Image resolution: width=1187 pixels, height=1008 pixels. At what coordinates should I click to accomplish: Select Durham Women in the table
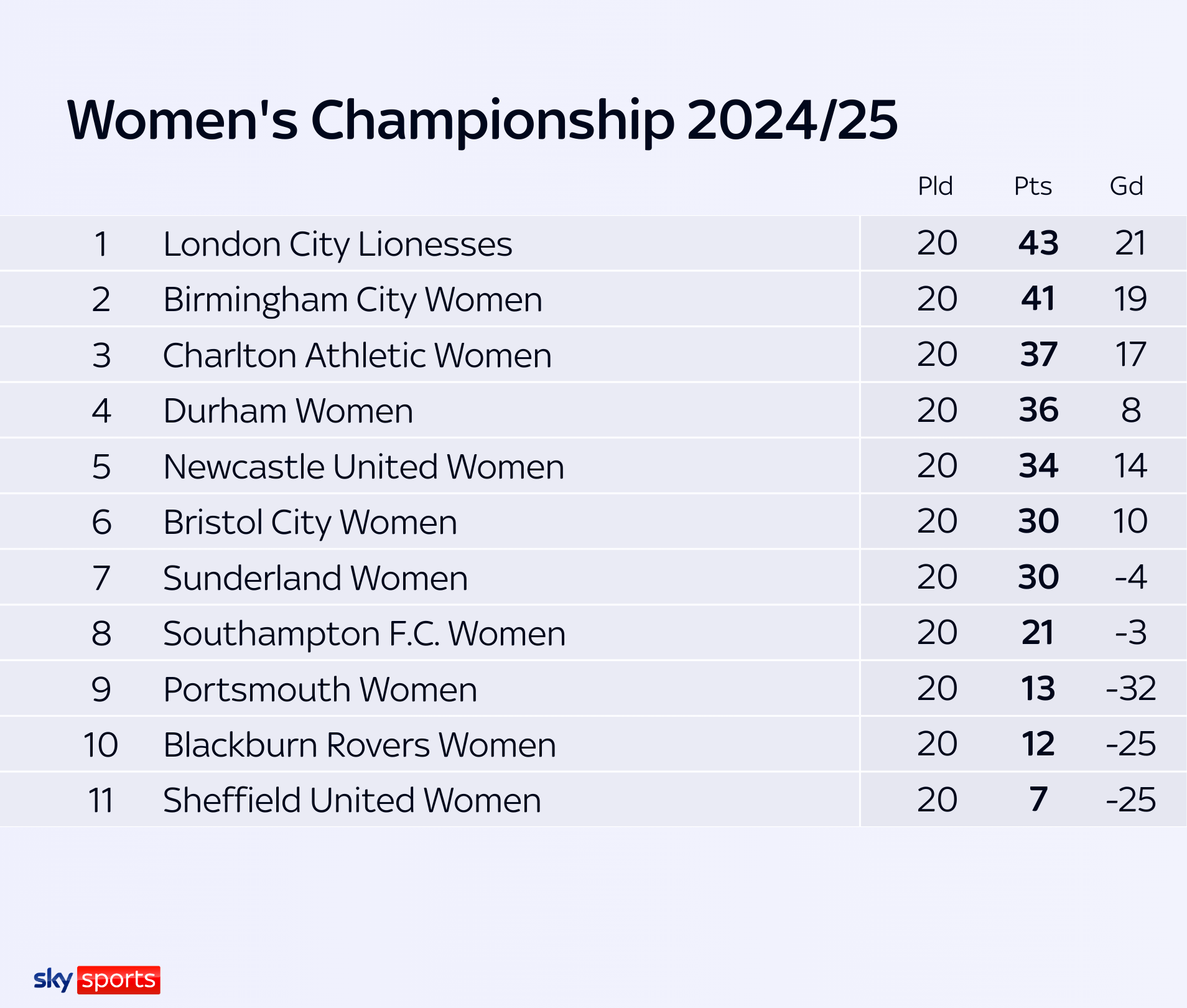click(x=288, y=411)
